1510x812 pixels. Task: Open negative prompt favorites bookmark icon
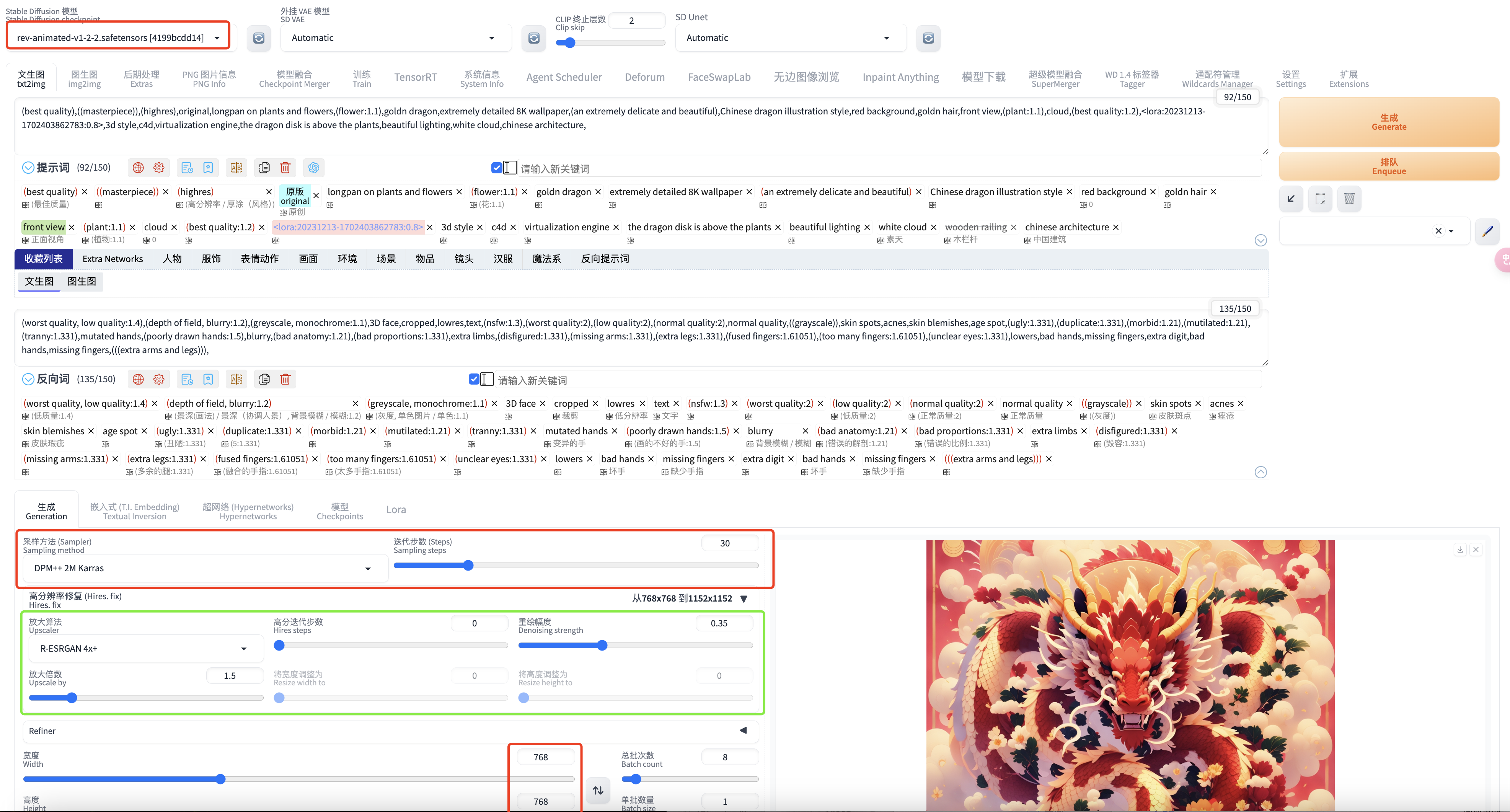point(208,379)
